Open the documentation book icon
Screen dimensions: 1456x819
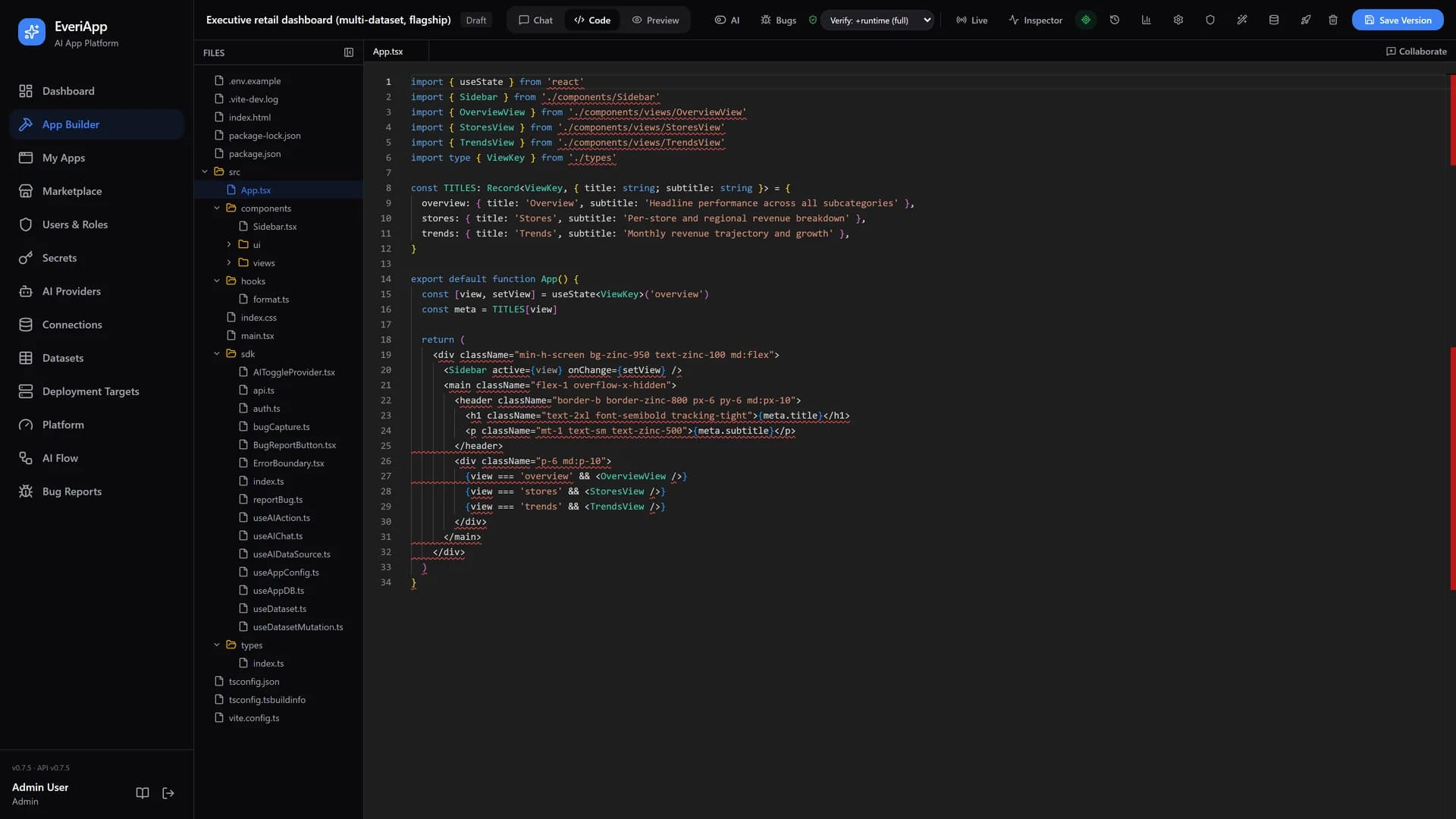pyautogui.click(x=143, y=793)
